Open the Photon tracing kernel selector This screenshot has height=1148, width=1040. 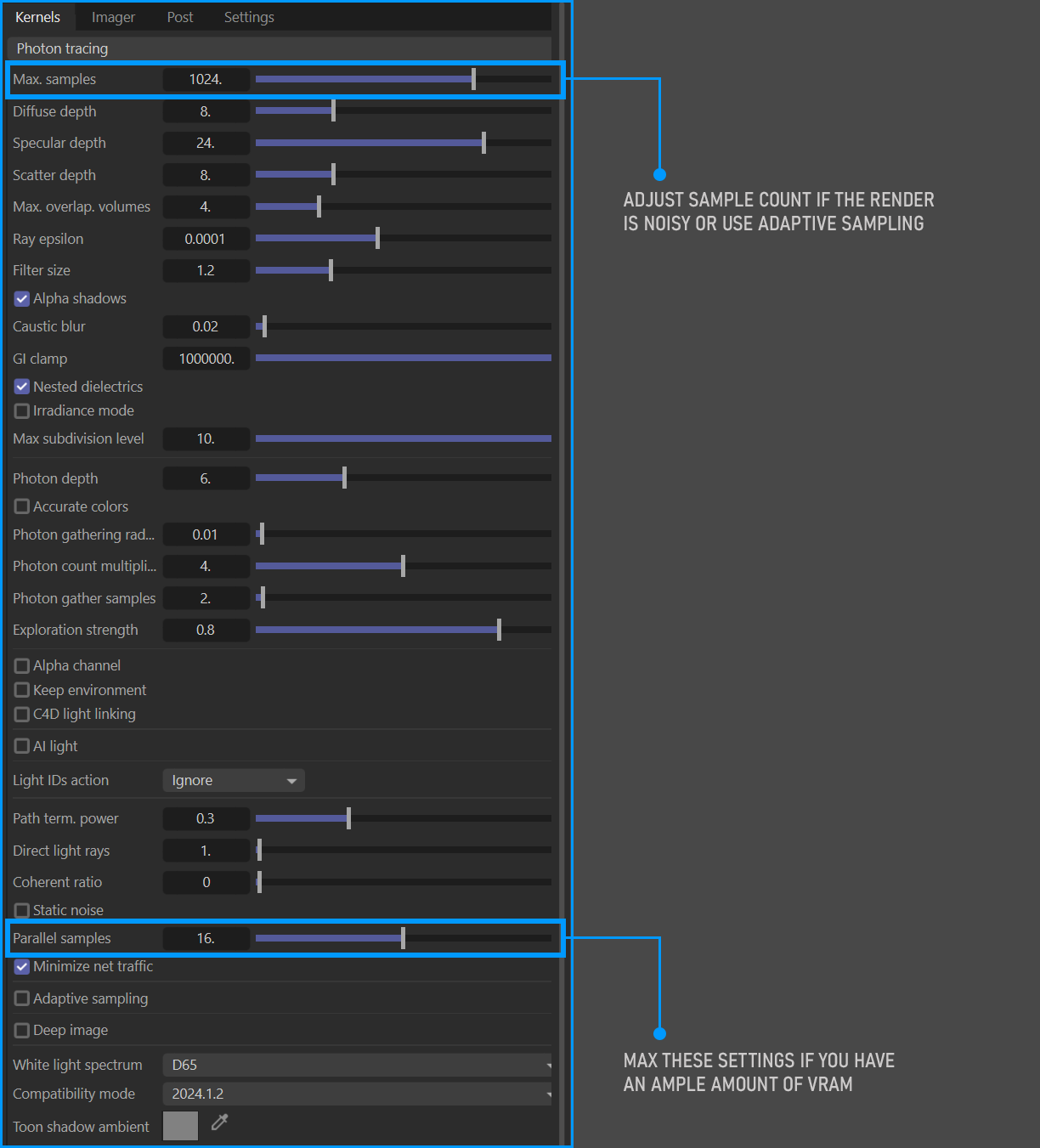coord(279,48)
